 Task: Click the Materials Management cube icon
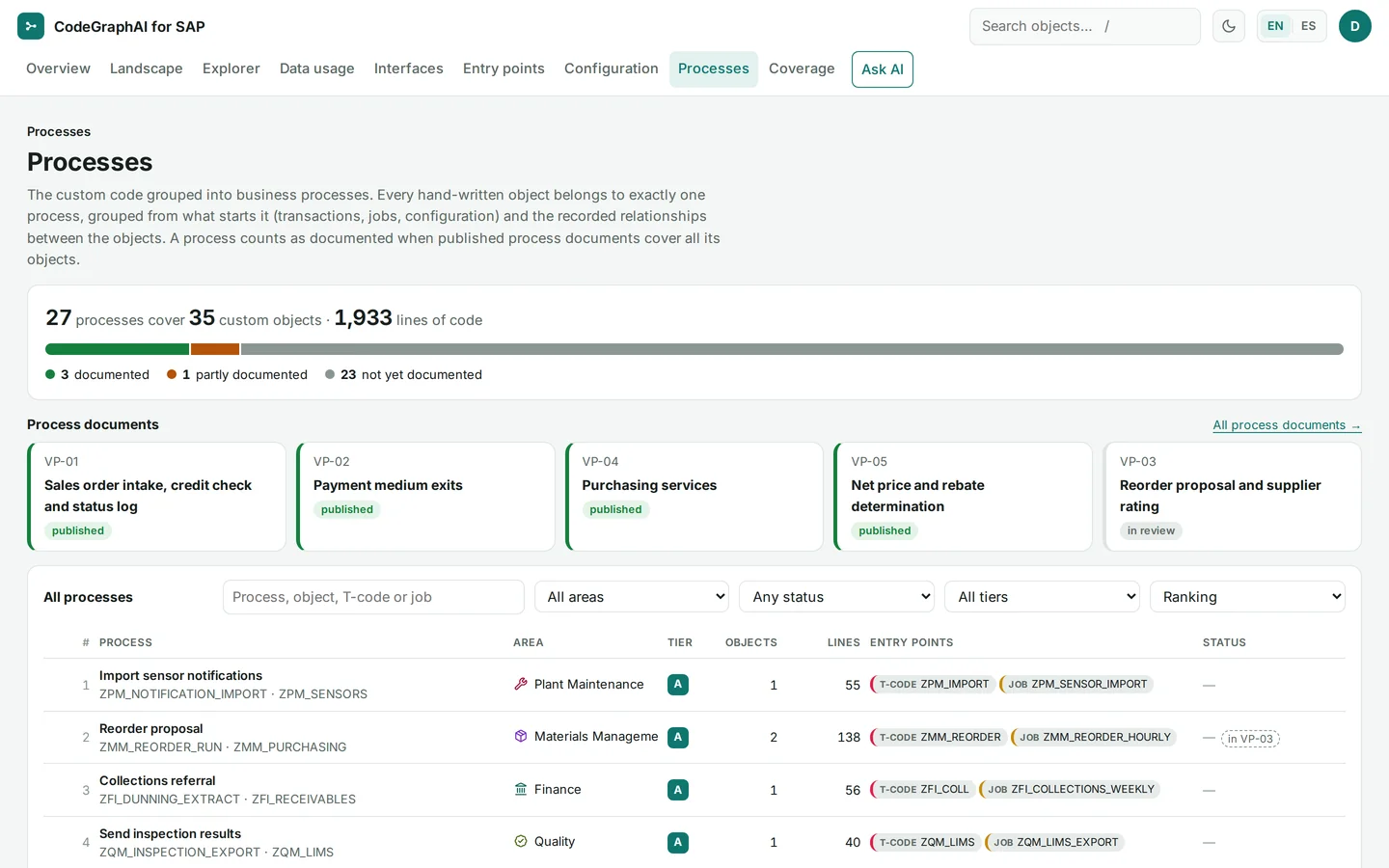point(521,736)
